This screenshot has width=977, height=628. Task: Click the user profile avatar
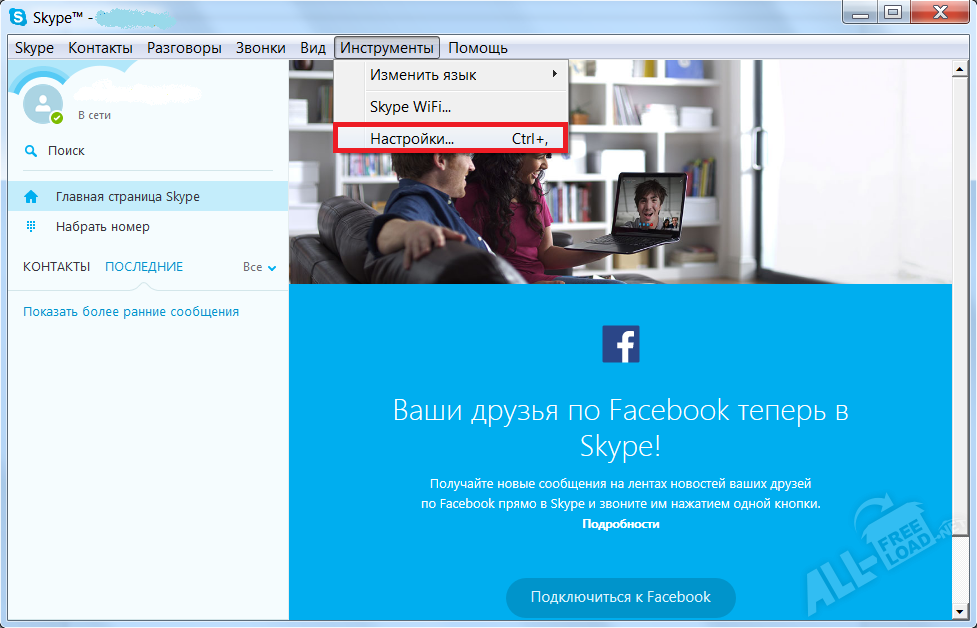pyautogui.click(x=43, y=103)
